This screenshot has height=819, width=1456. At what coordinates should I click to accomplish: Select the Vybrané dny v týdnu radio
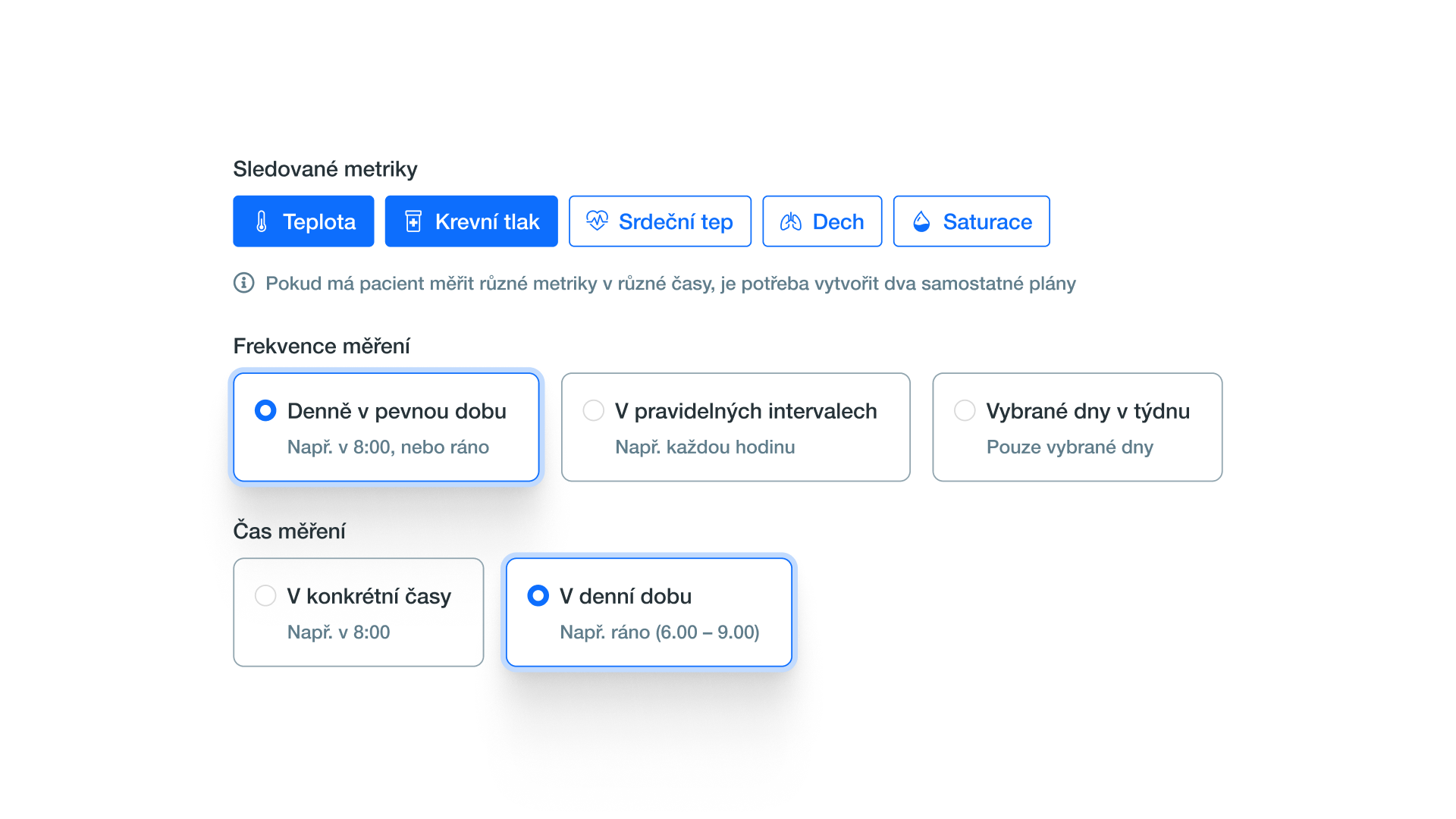click(x=965, y=410)
